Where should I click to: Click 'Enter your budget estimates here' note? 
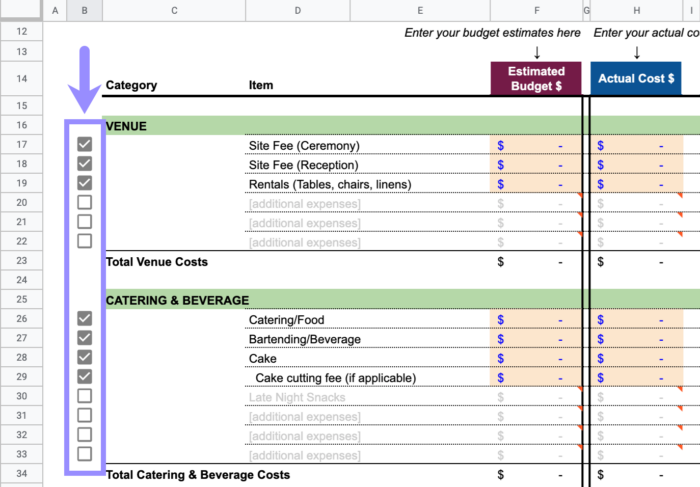[x=492, y=33]
